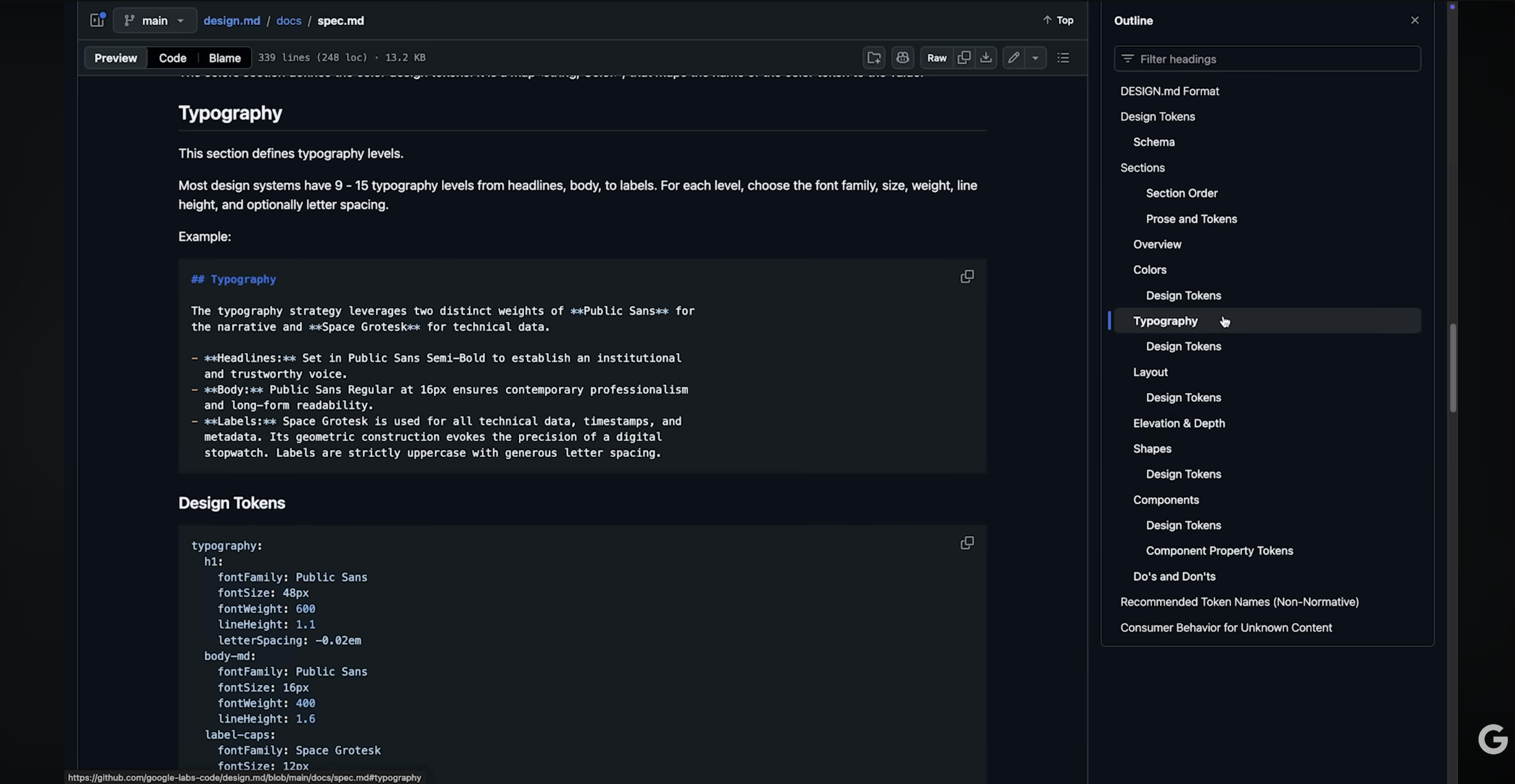This screenshot has width=1515, height=784.
Task: Expand the file tree side panel icon
Action: coord(98,20)
